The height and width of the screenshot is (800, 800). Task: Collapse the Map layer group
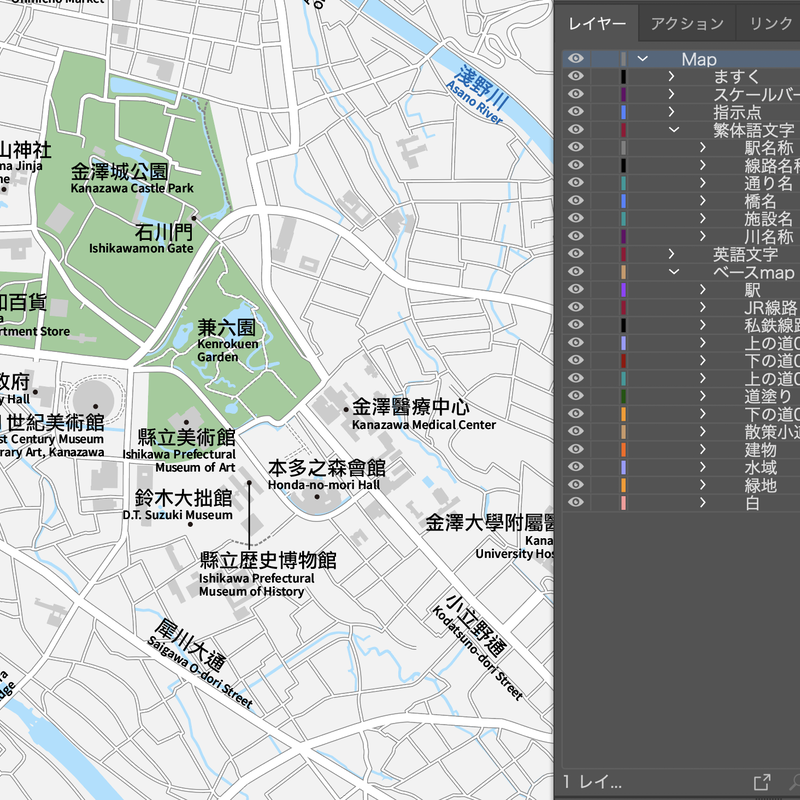pos(643,59)
